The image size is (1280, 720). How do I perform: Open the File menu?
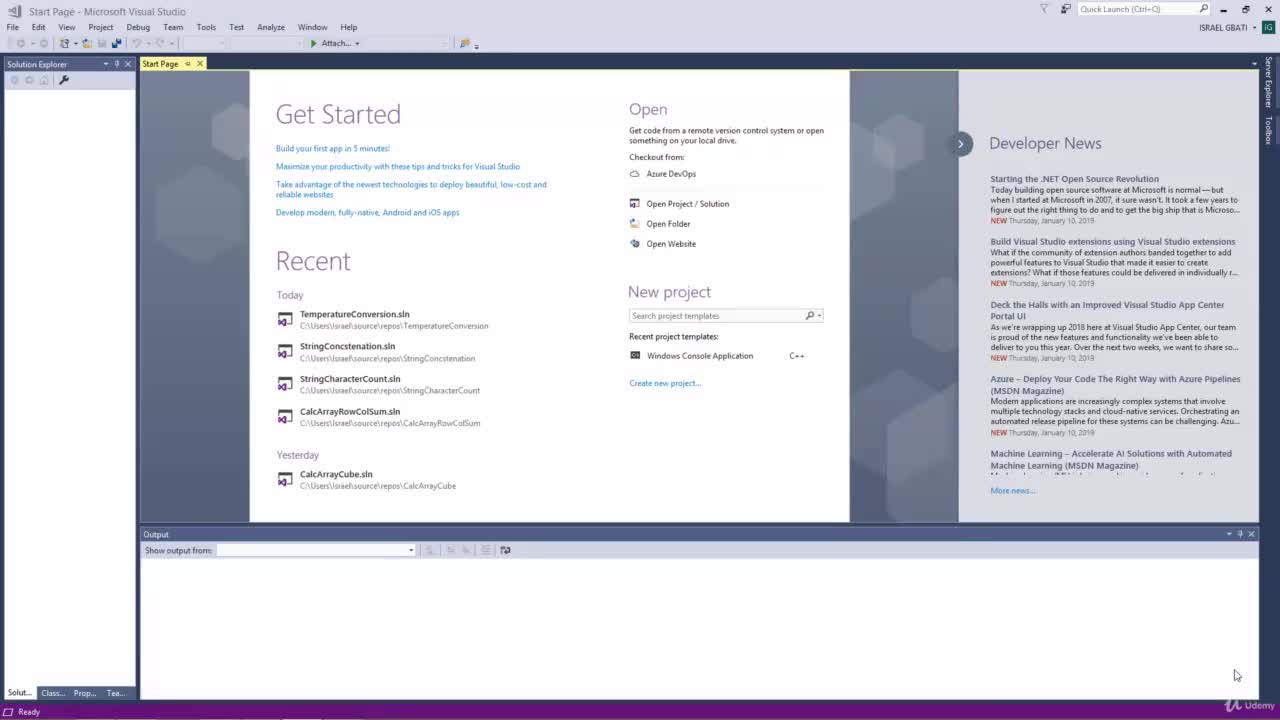(x=13, y=27)
